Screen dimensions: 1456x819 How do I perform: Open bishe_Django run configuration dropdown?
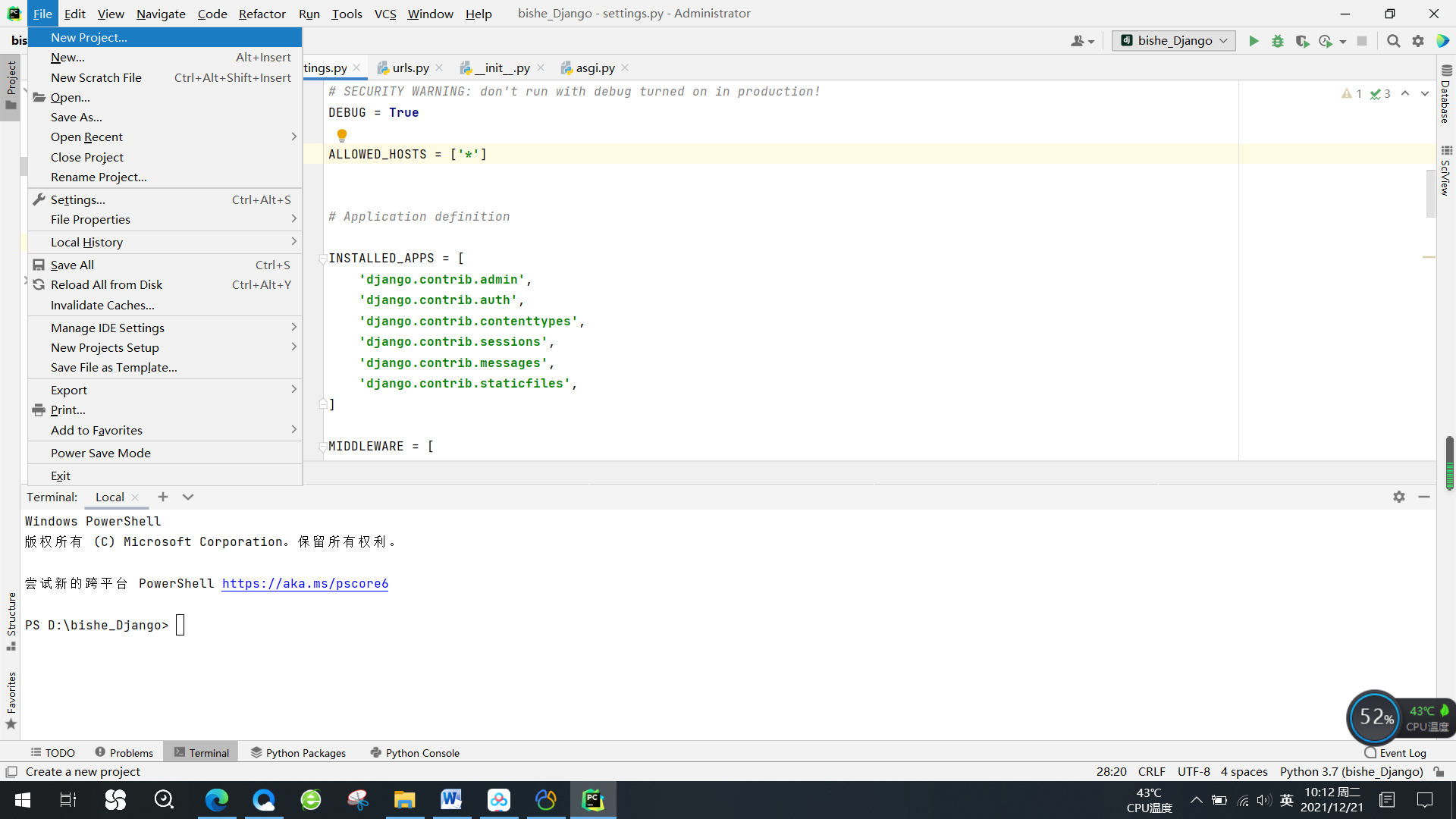1174,41
